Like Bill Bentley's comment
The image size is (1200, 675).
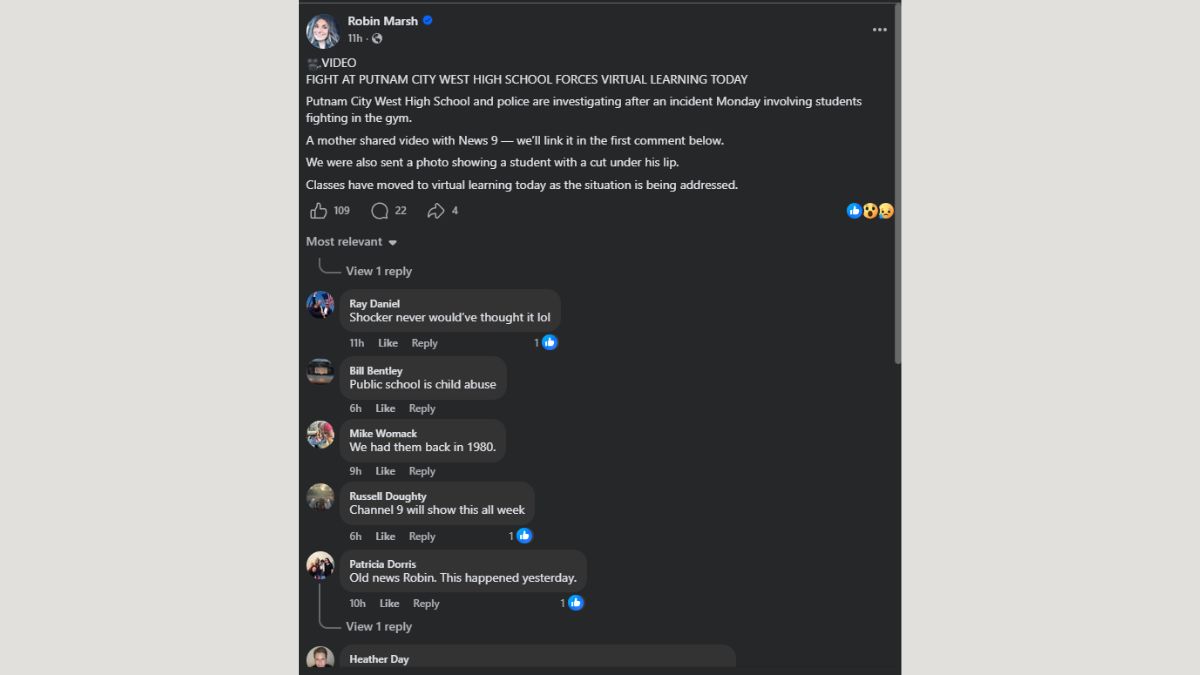click(385, 409)
